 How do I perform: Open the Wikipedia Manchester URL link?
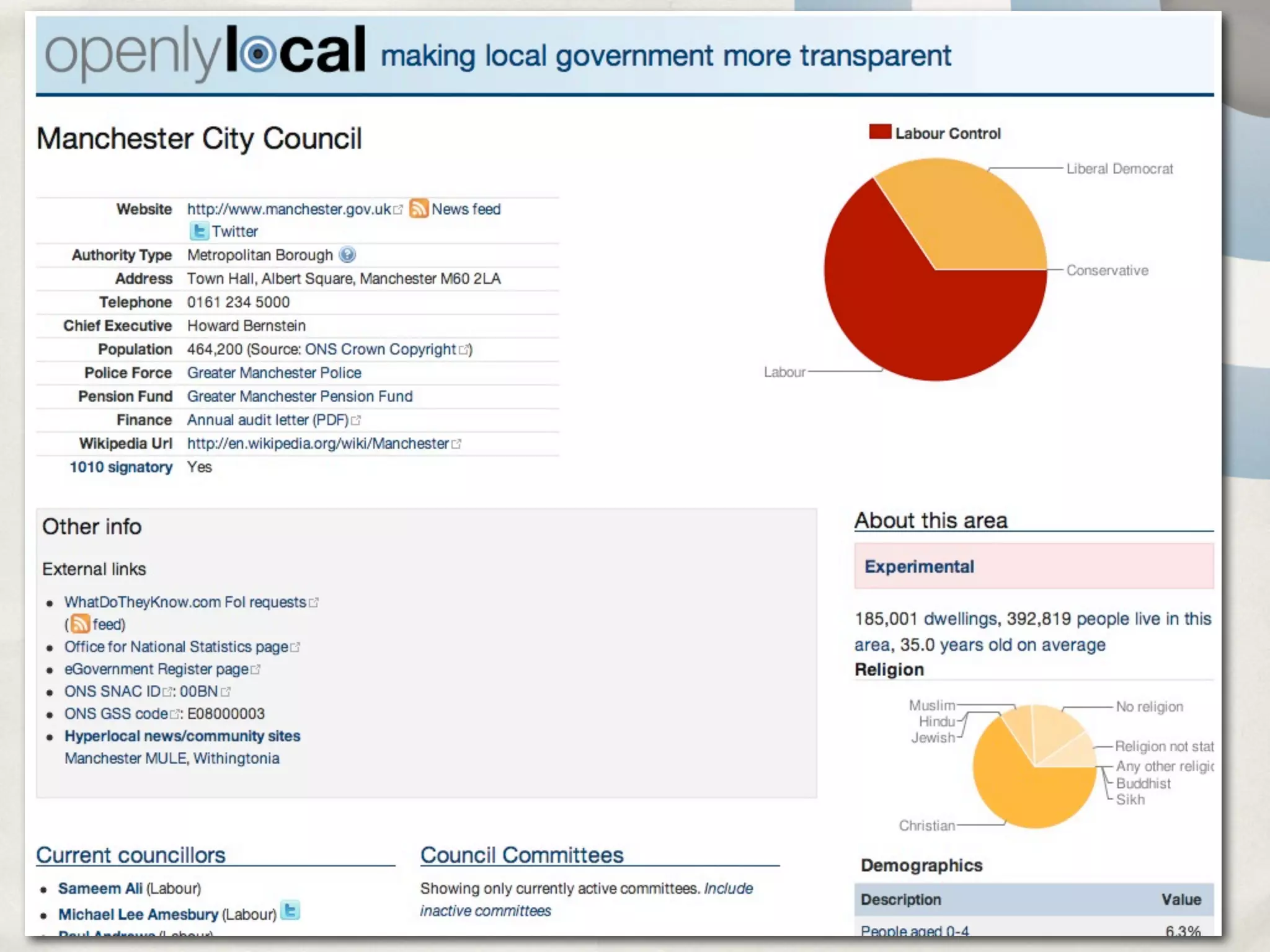point(317,444)
